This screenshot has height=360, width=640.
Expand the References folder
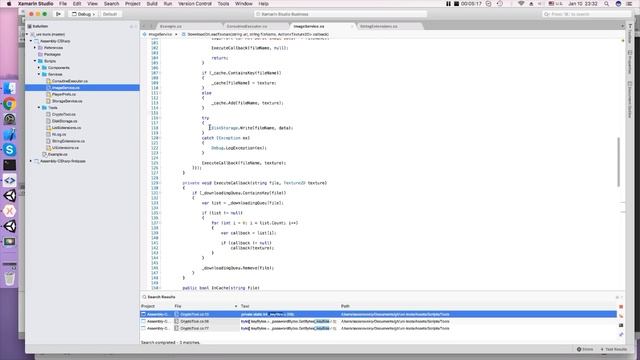tap(35, 48)
